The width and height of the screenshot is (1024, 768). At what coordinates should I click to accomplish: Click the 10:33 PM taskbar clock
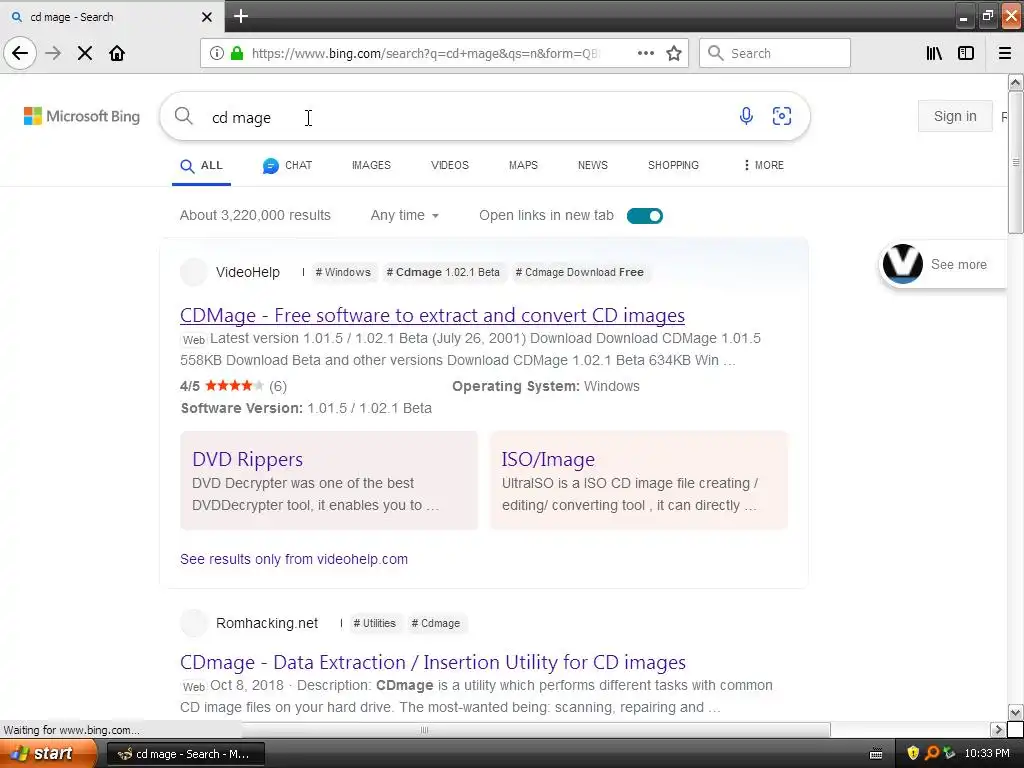click(x=987, y=754)
